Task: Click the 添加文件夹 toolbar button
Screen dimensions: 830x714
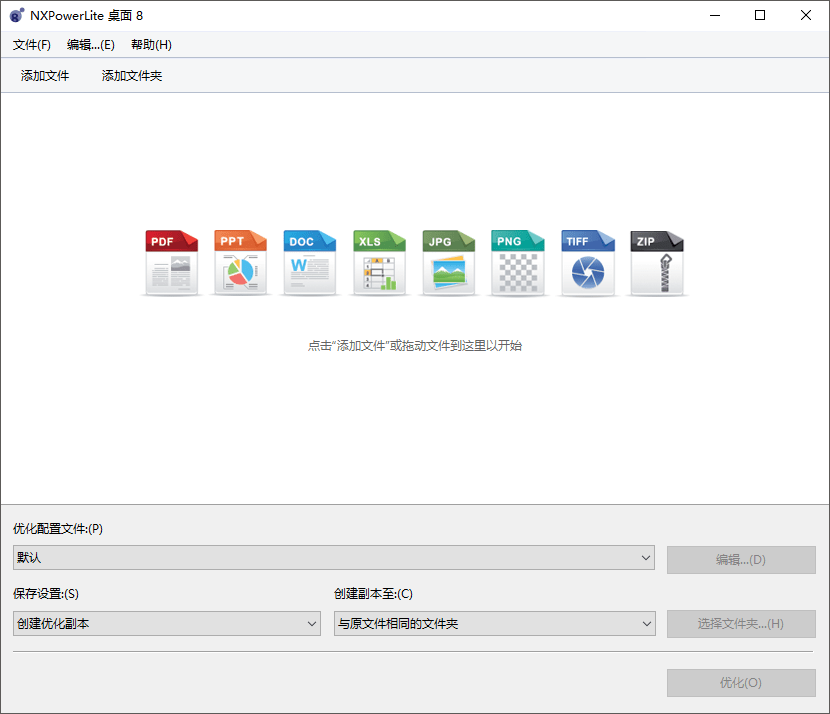Action: 131,75
